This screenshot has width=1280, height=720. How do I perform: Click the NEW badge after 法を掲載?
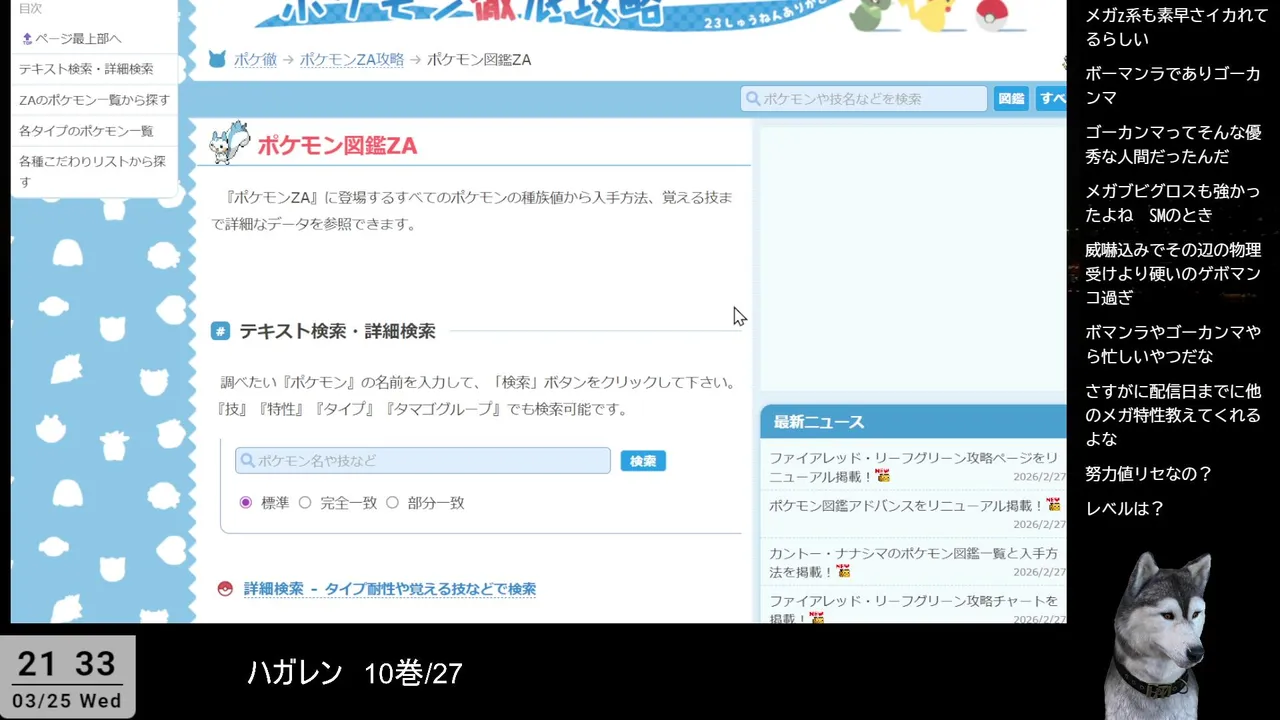tap(843, 571)
